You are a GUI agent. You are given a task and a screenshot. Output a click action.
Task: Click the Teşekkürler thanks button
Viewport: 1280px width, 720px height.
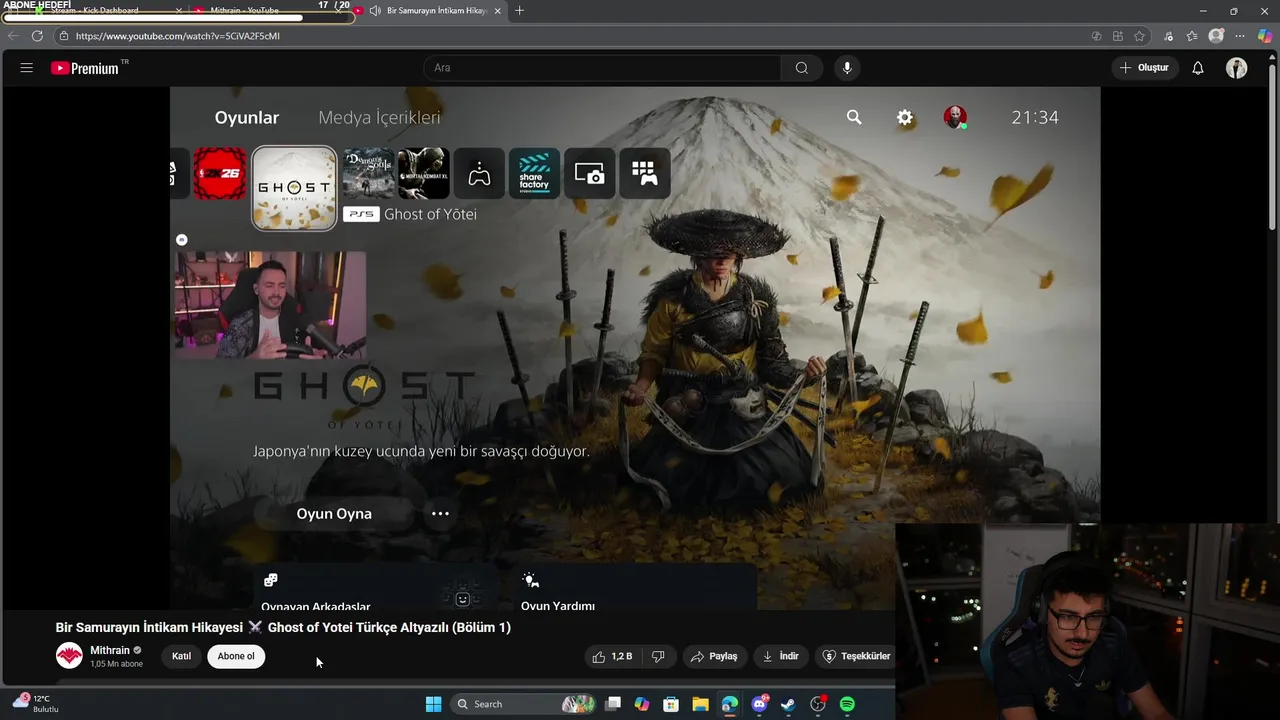click(x=856, y=656)
